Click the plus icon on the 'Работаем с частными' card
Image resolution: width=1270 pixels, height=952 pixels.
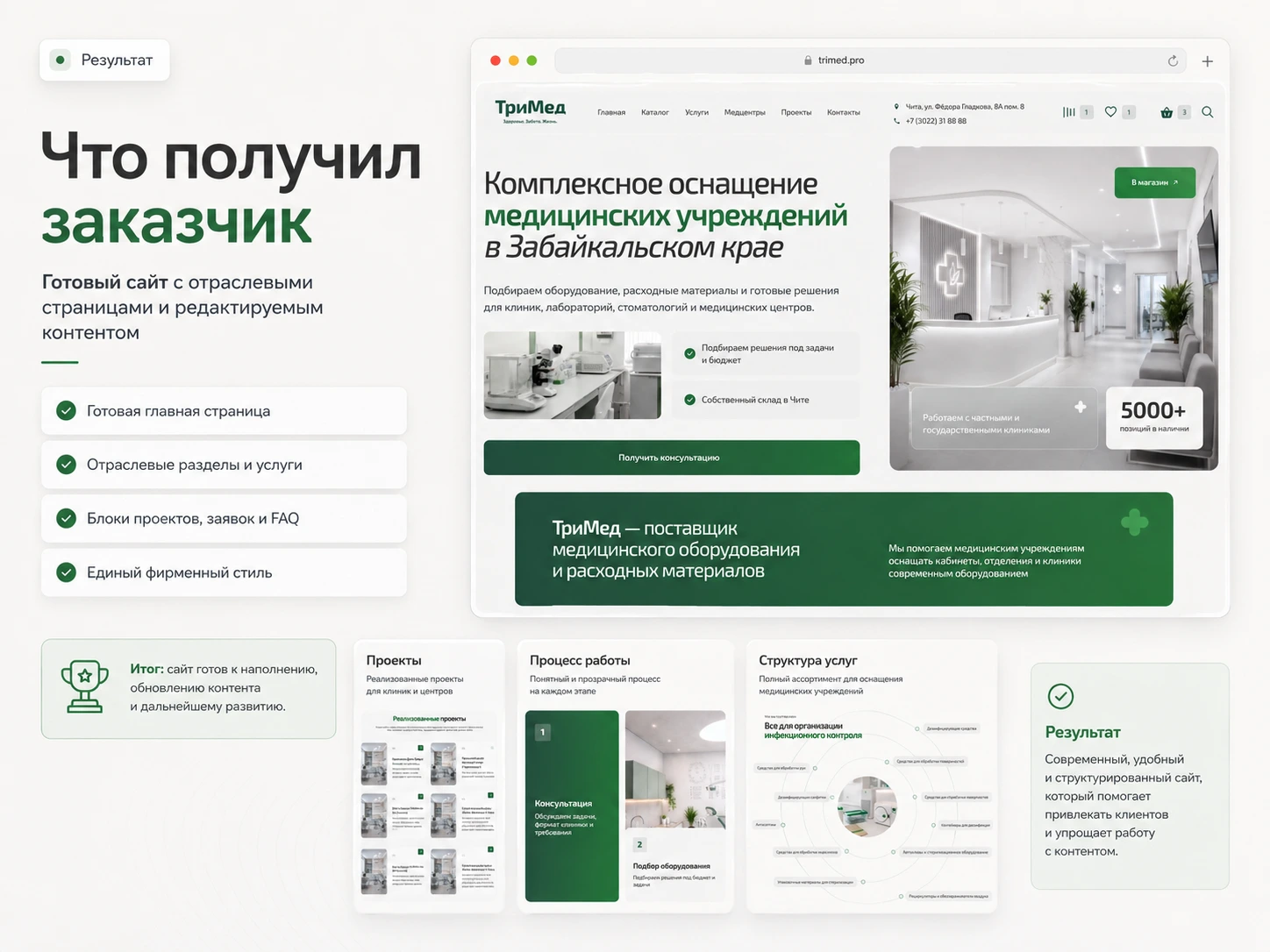[x=1081, y=407]
